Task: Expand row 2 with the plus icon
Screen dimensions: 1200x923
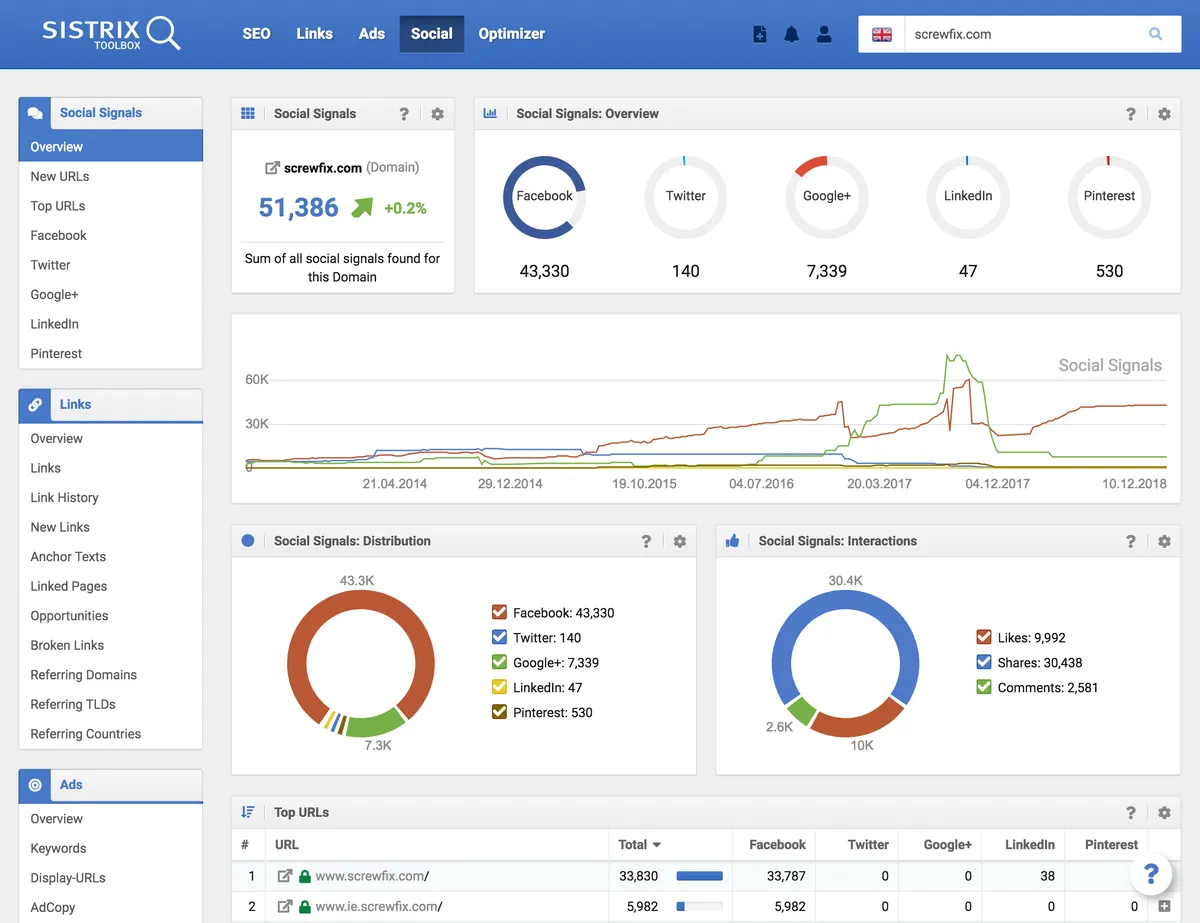Action: (x=1164, y=906)
